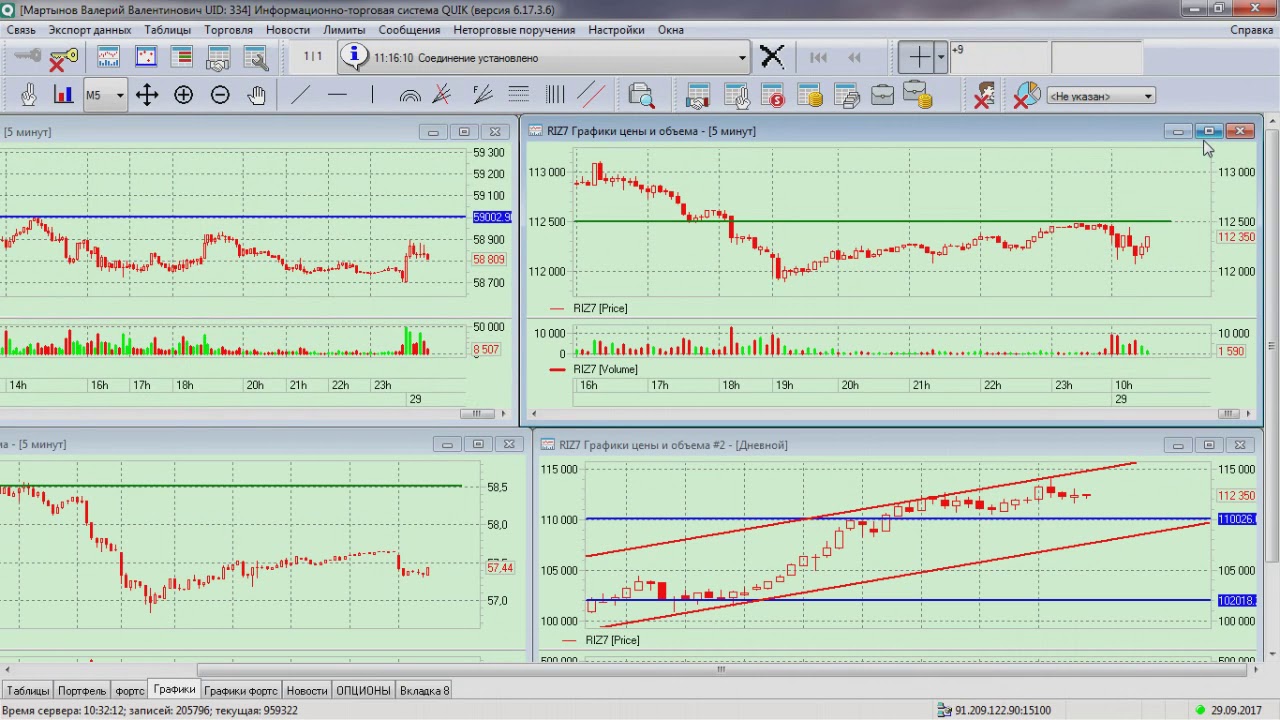Open the Связь menu
This screenshot has width=1280, height=720.
pos(21,30)
